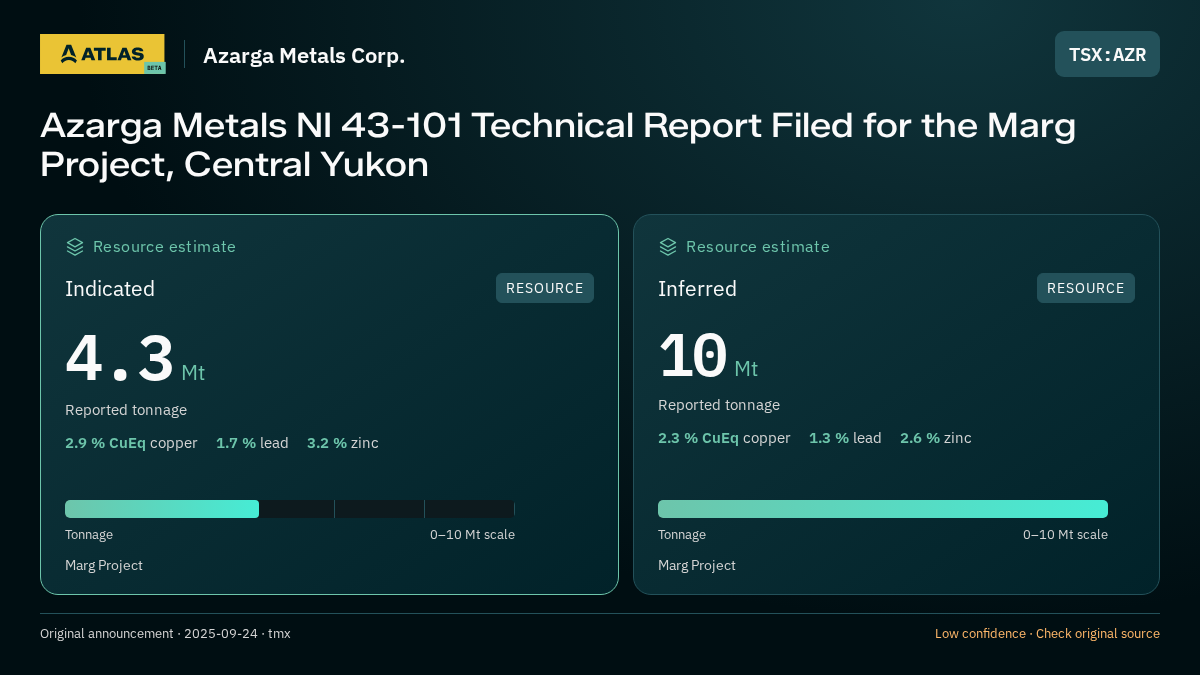Image resolution: width=1200 pixels, height=675 pixels.
Task: Click the RESOURCE tag on Inferred card
Action: coord(1086,288)
